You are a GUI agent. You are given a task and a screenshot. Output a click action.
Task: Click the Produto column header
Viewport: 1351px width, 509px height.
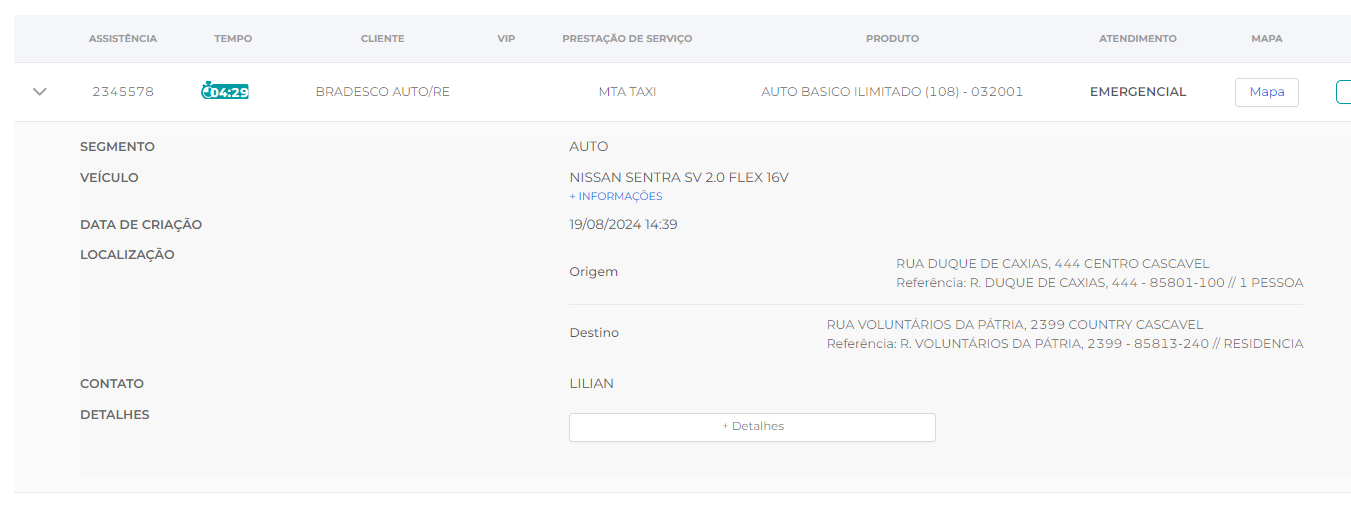892,39
